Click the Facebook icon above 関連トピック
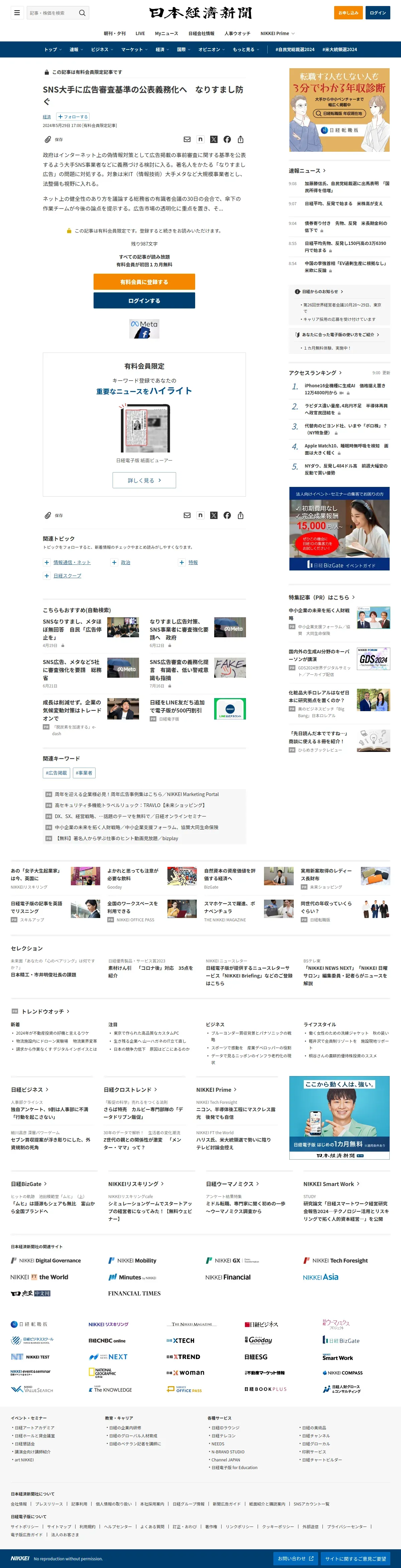This screenshot has width=401, height=1568. [x=227, y=516]
